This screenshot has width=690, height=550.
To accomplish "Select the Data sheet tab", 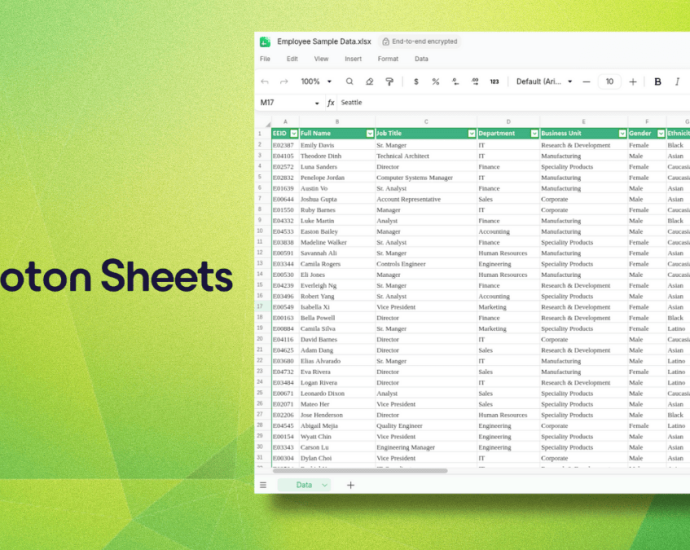I will 304,485.
